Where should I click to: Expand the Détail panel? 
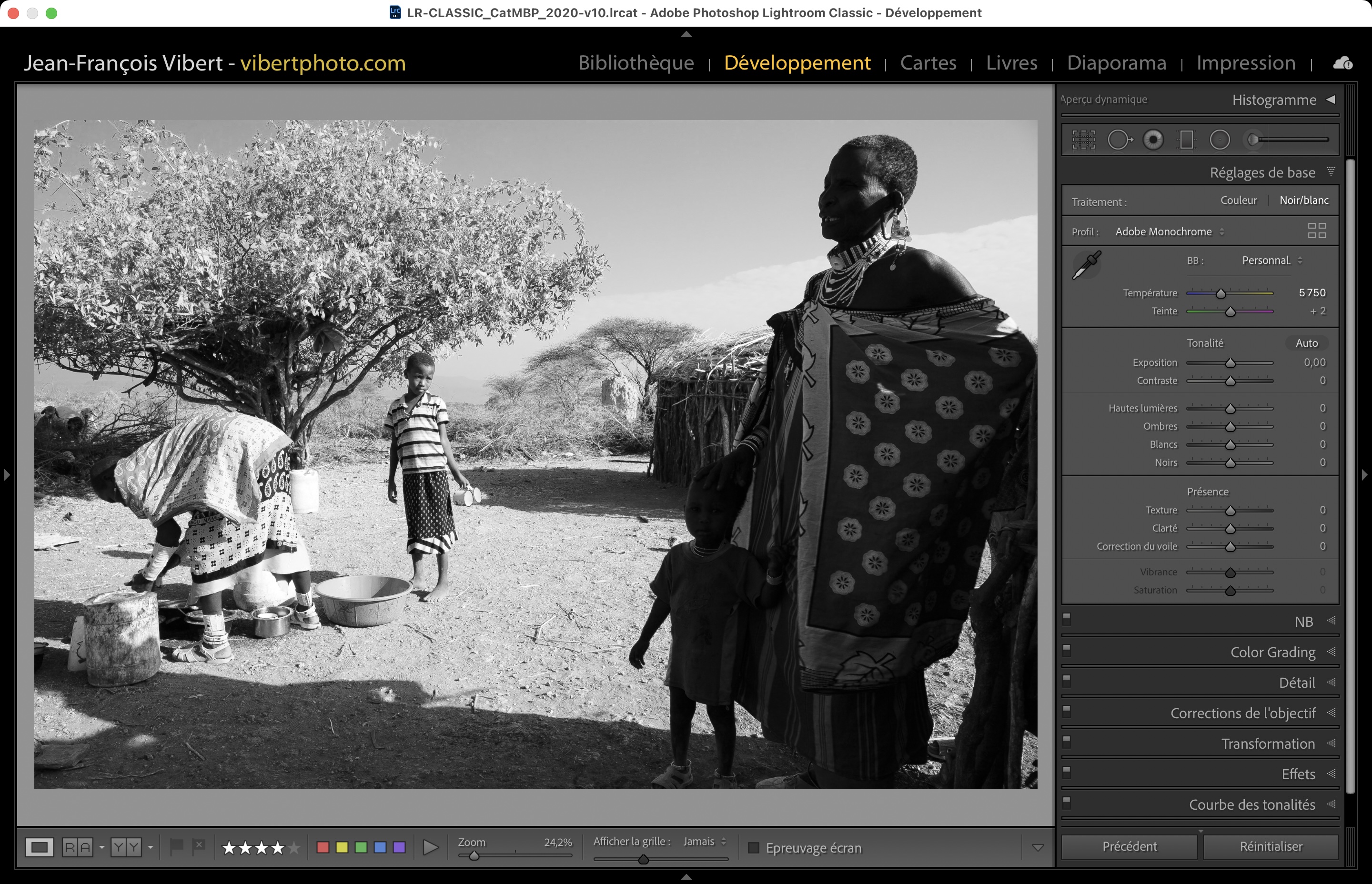point(1297,683)
